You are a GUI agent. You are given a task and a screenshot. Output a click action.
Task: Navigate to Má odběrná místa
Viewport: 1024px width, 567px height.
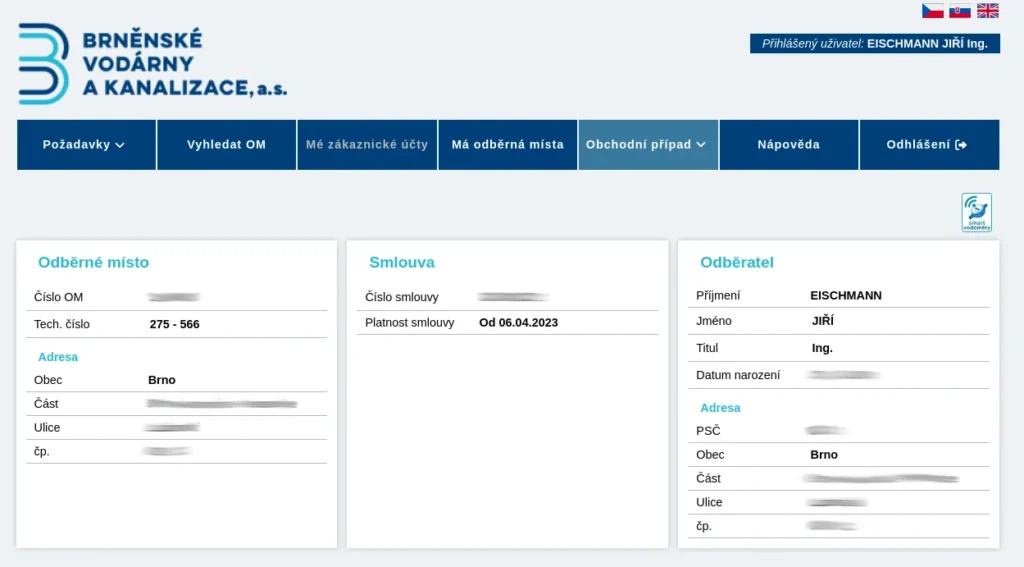(508, 145)
